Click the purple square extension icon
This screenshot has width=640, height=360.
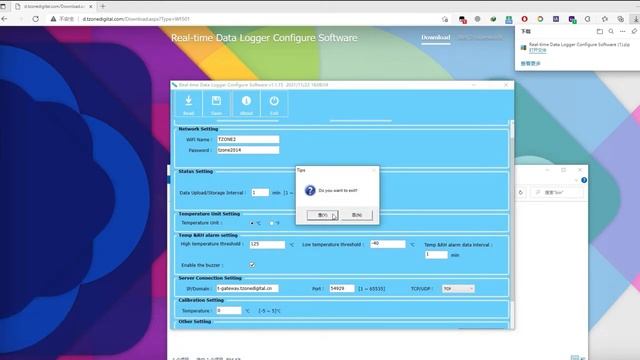pos(556,19)
